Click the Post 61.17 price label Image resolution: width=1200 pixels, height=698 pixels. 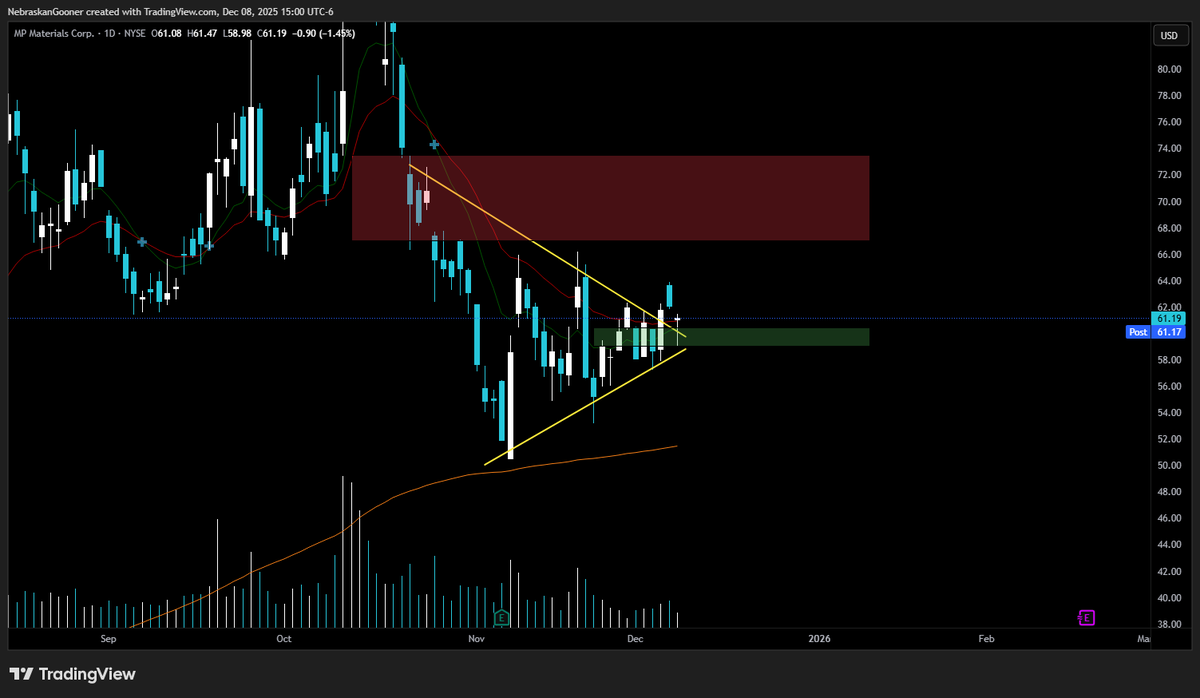click(x=1154, y=331)
